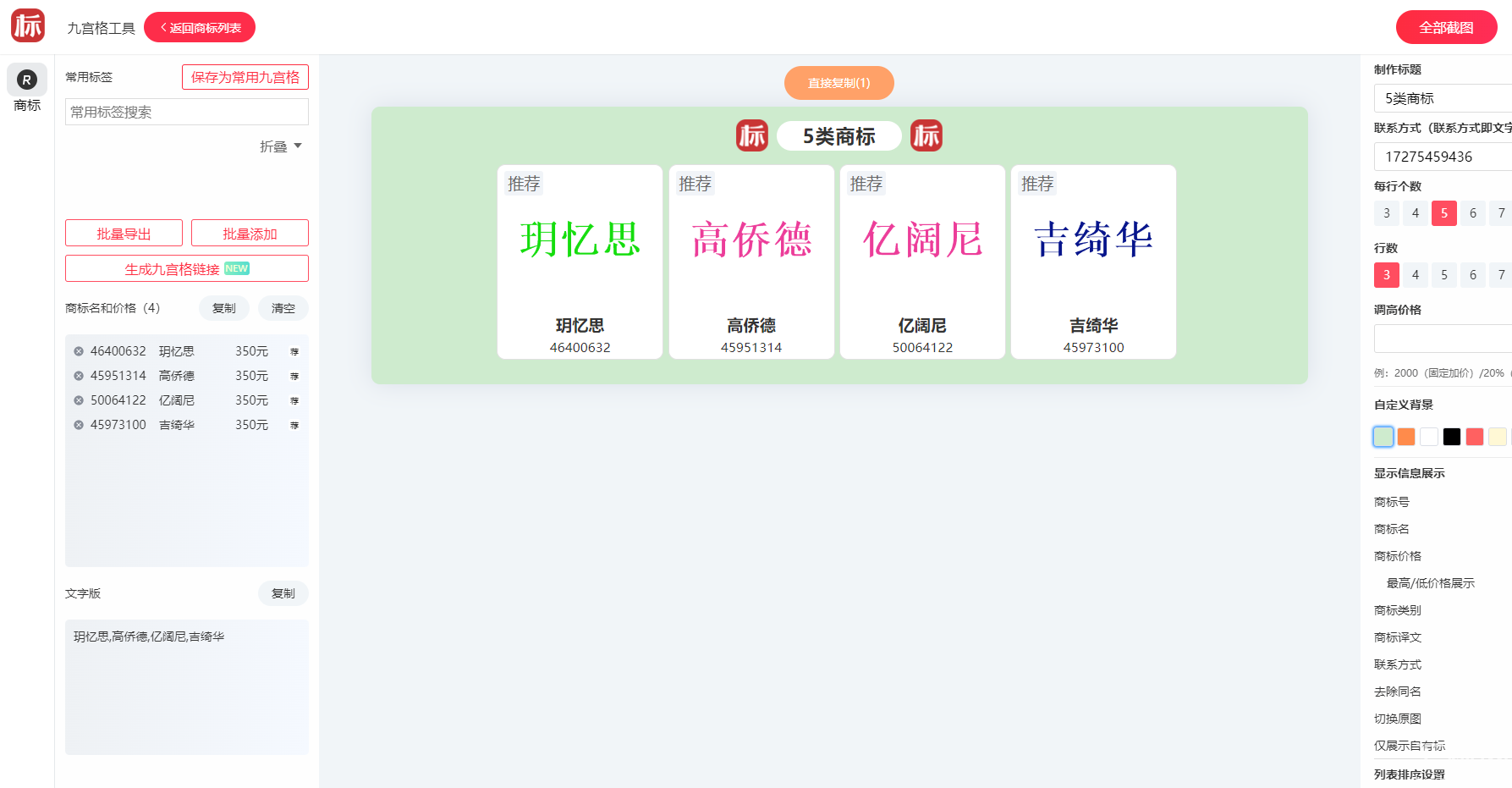Click the 批量导出 button

(124, 234)
